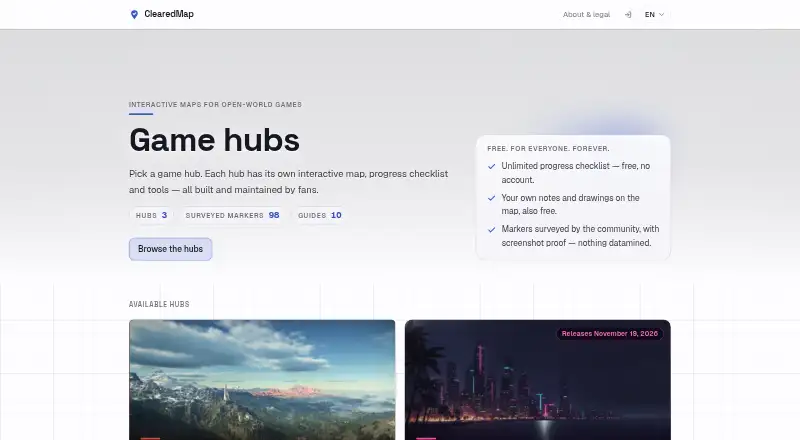Click the Game hubs heading

pyautogui.click(x=214, y=140)
